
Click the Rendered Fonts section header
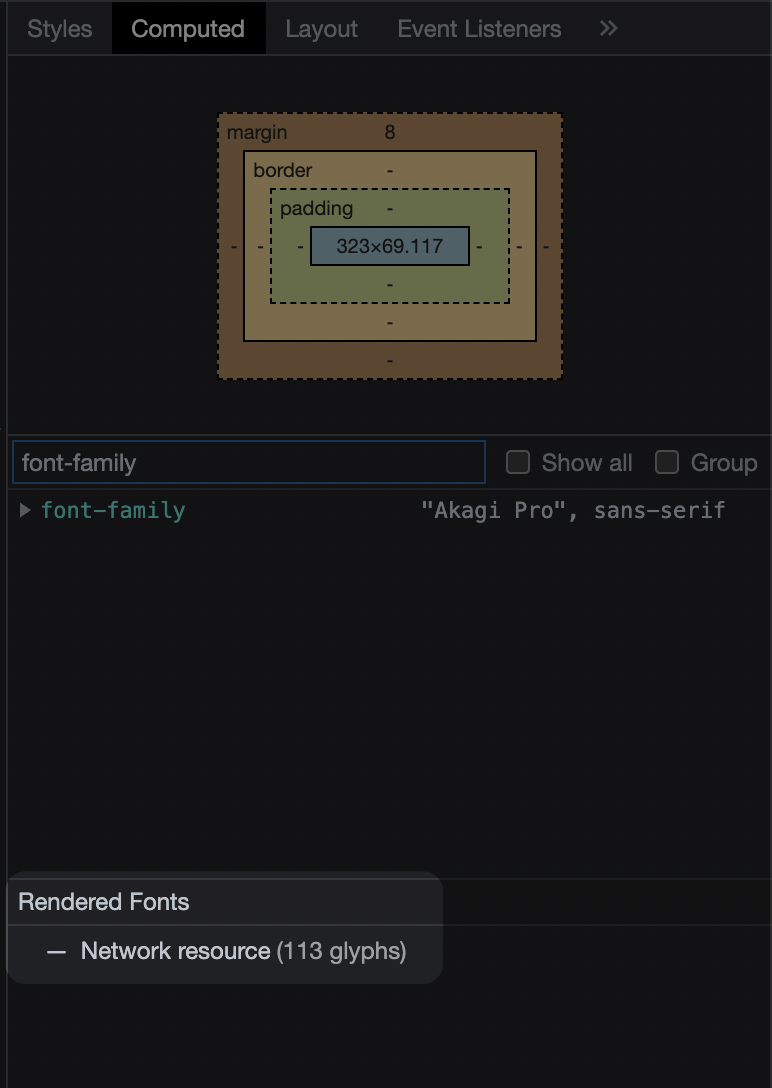click(x=104, y=902)
